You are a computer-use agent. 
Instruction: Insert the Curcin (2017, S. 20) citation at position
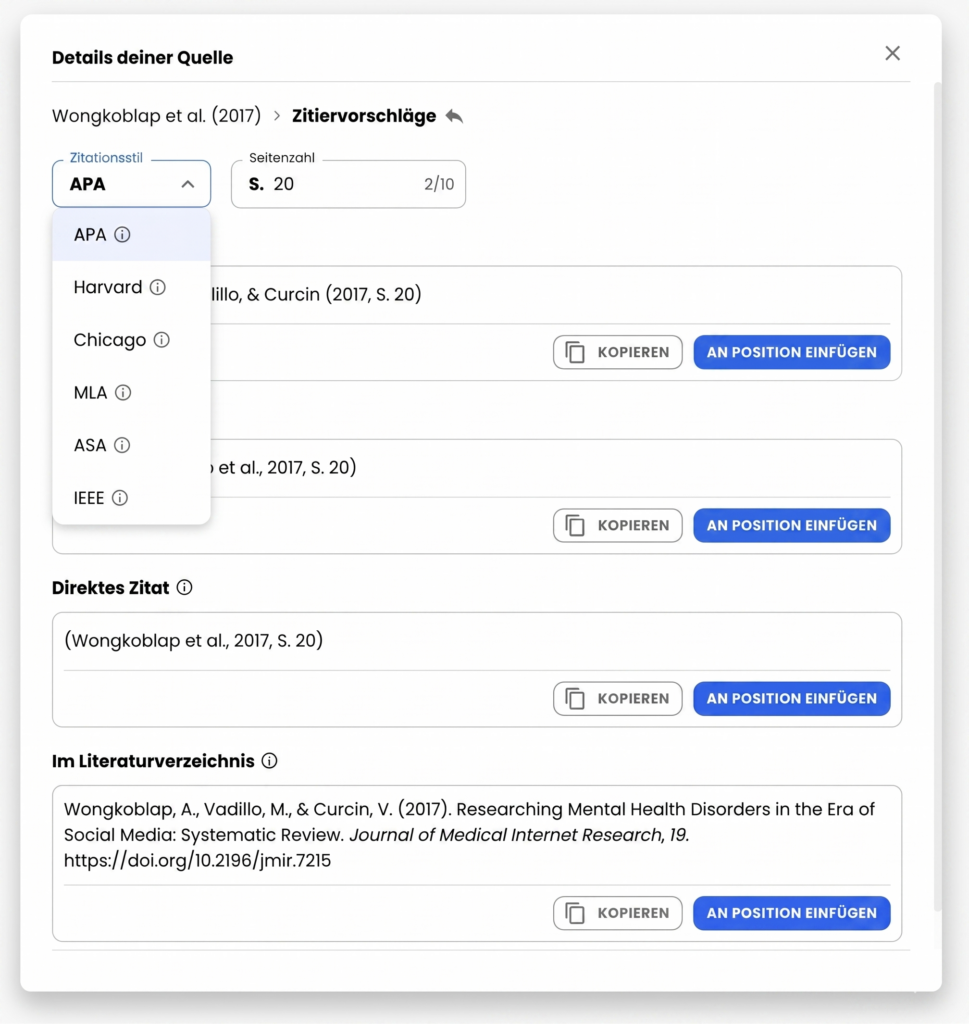tap(791, 352)
